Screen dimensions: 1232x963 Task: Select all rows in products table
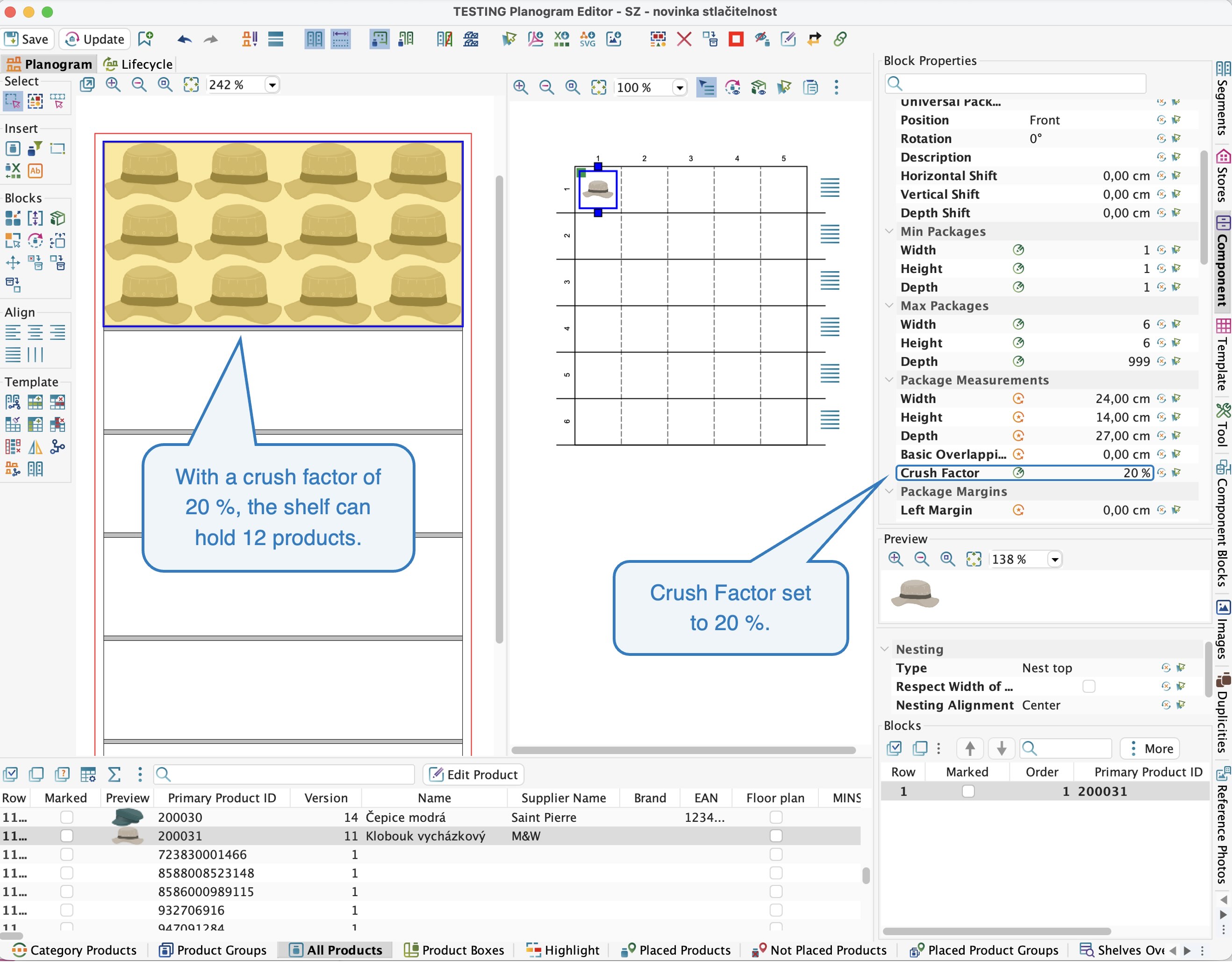pos(11,775)
